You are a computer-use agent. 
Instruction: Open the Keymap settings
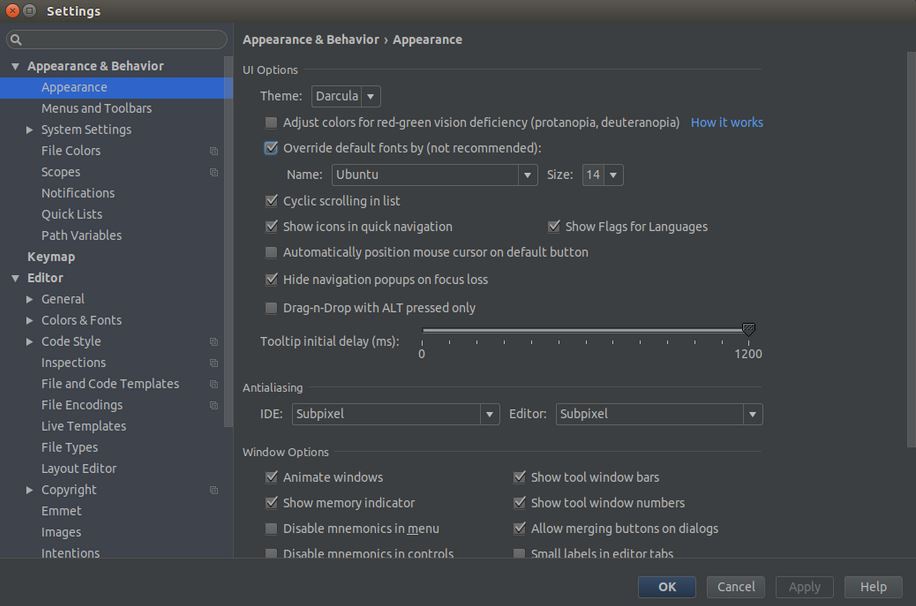[x=51, y=257]
